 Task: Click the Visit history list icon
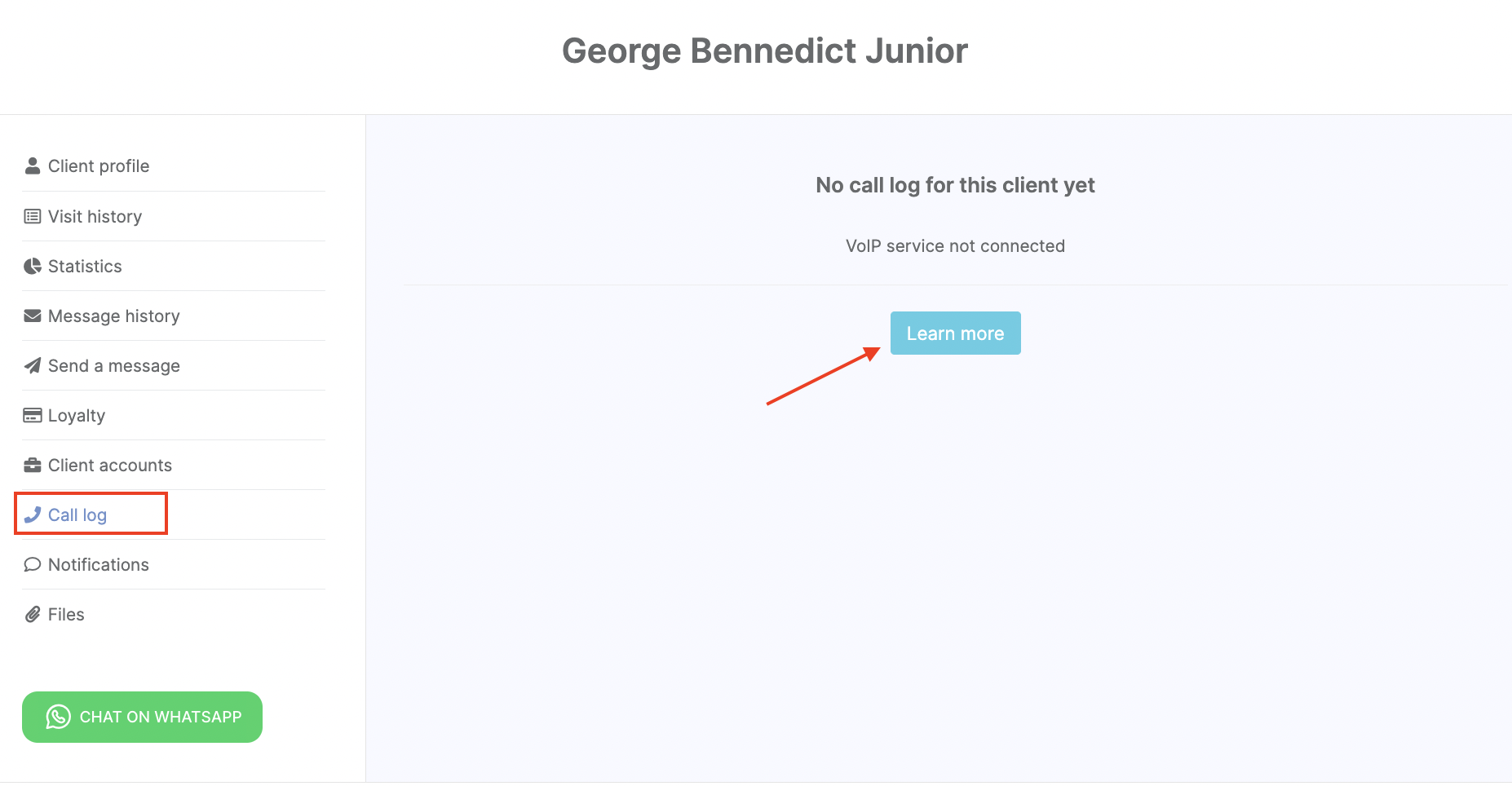33,217
